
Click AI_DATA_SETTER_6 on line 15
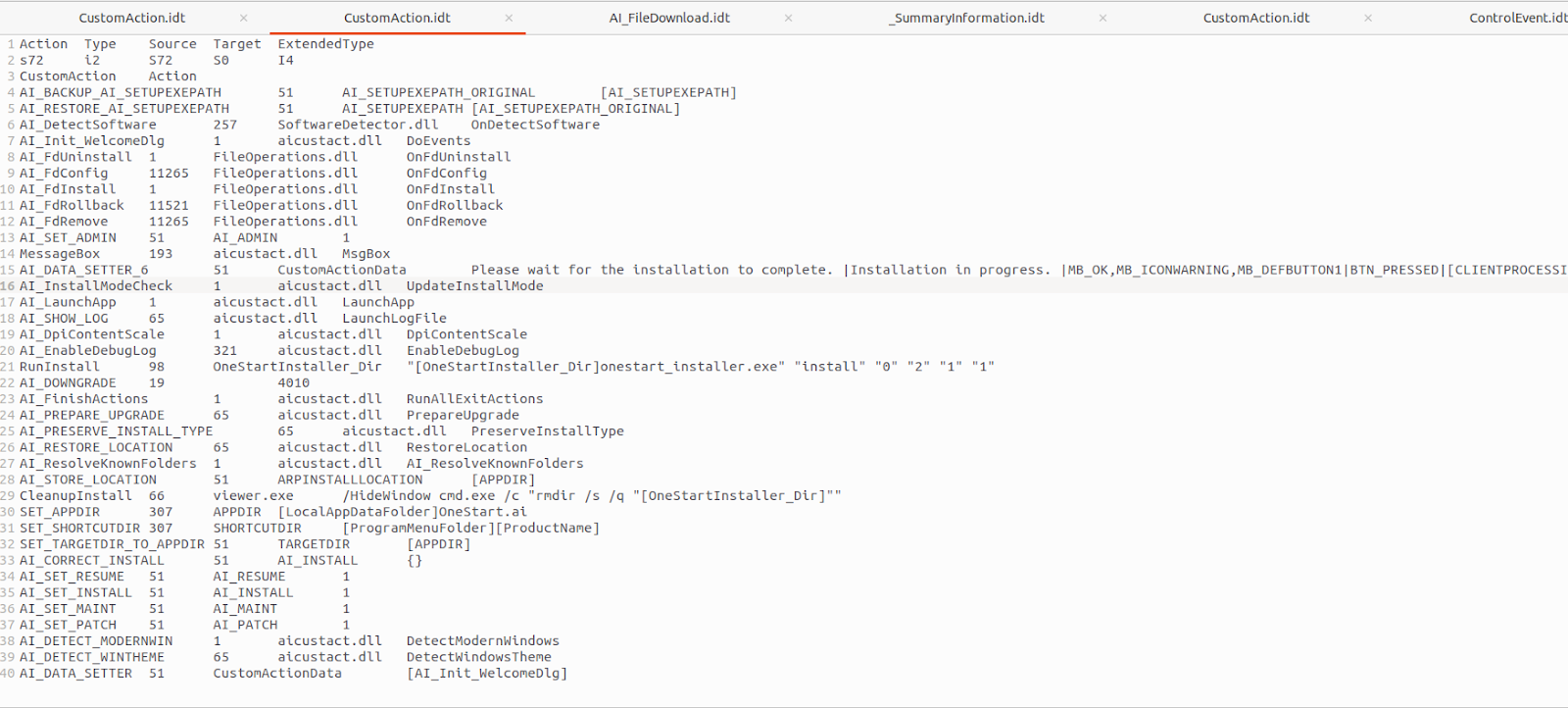pyautogui.click(x=84, y=271)
